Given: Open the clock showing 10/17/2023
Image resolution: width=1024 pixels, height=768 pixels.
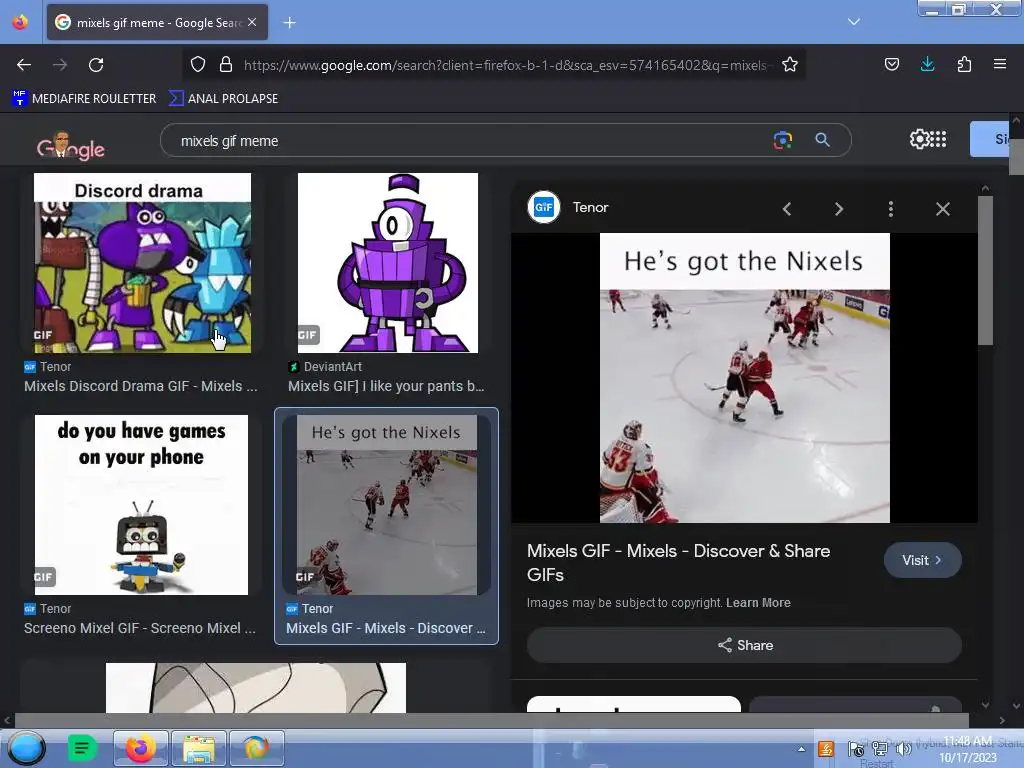Looking at the screenshot, I should tap(968, 749).
